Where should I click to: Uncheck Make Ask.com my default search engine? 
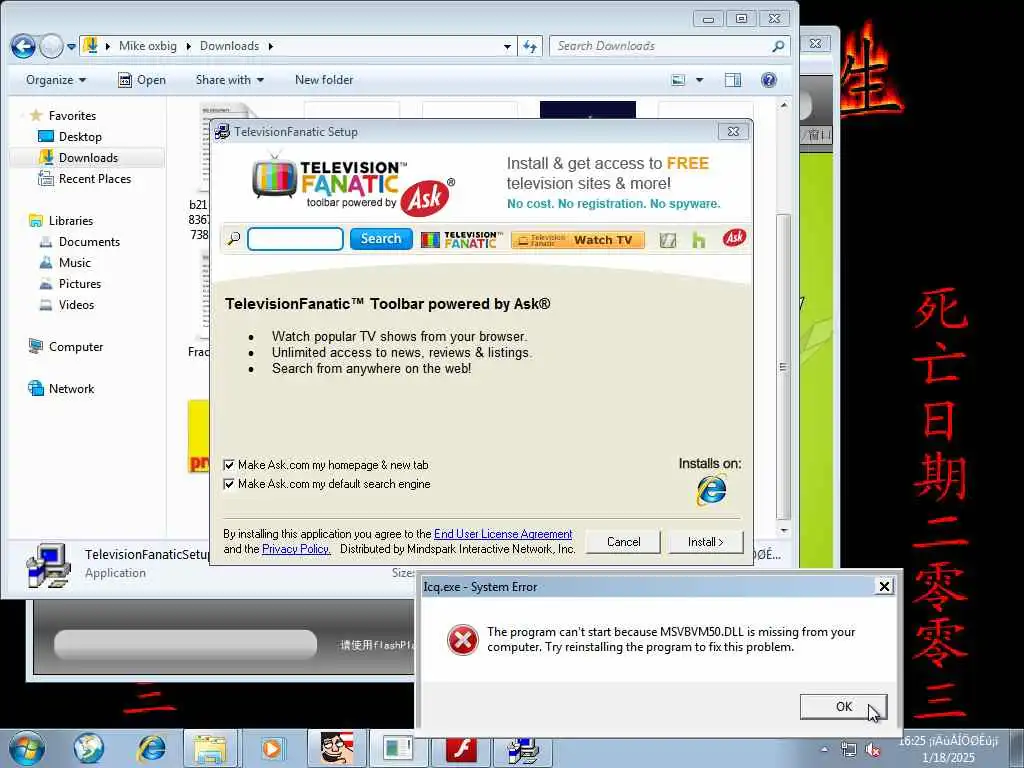(229, 484)
